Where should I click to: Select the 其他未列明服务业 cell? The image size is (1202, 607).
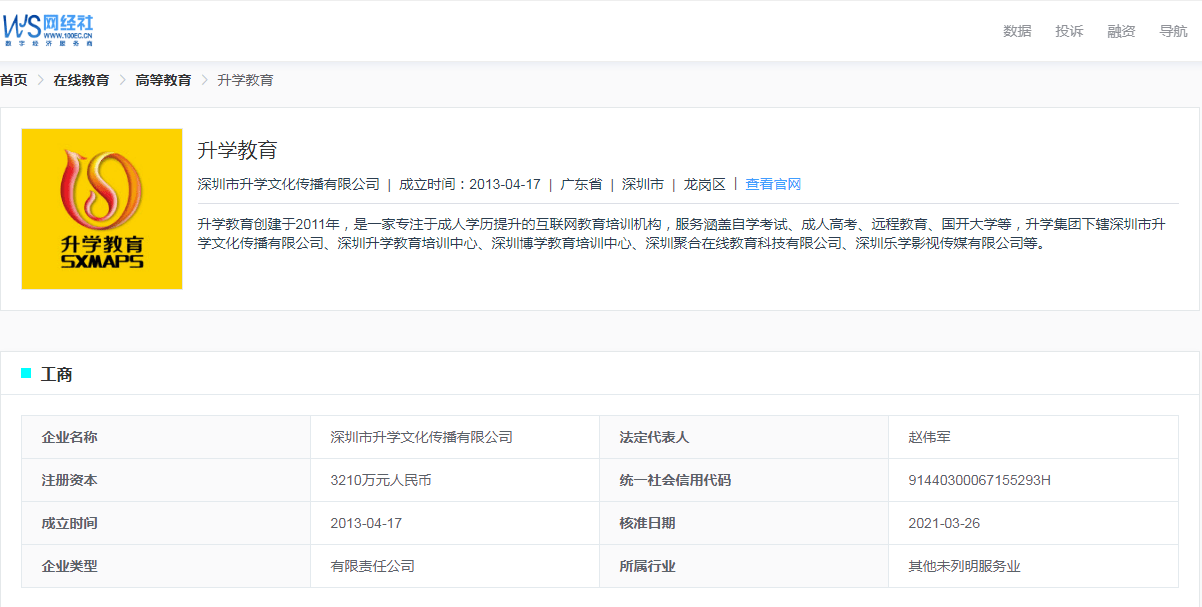click(1033, 566)
